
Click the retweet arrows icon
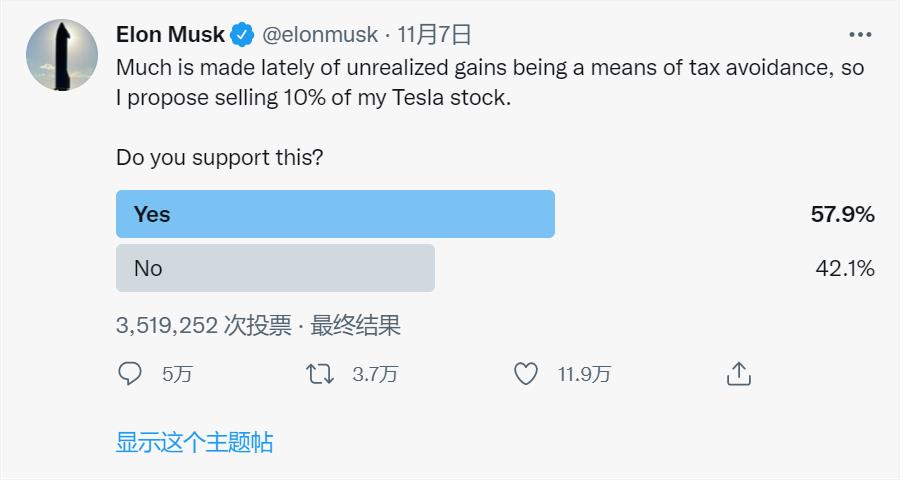pos(320,374)
